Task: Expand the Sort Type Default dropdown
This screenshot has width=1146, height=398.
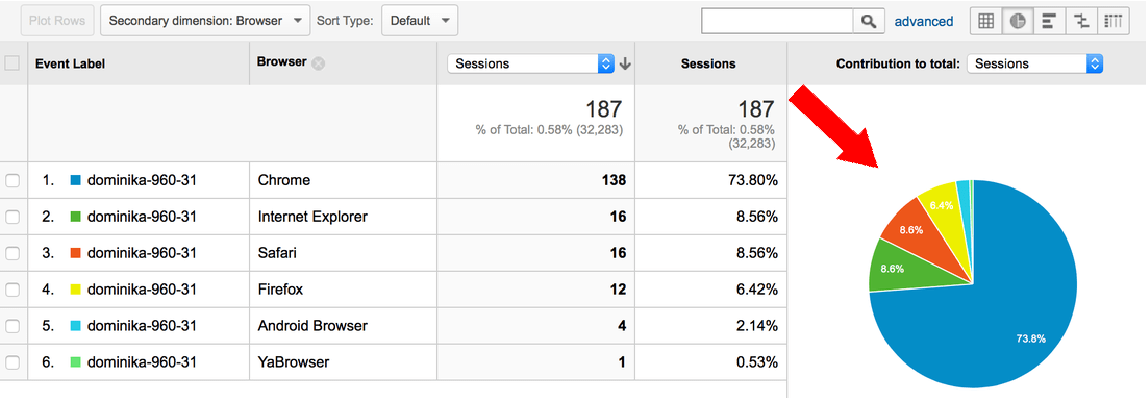Action: pyautogui.click(x=420, y=20)
